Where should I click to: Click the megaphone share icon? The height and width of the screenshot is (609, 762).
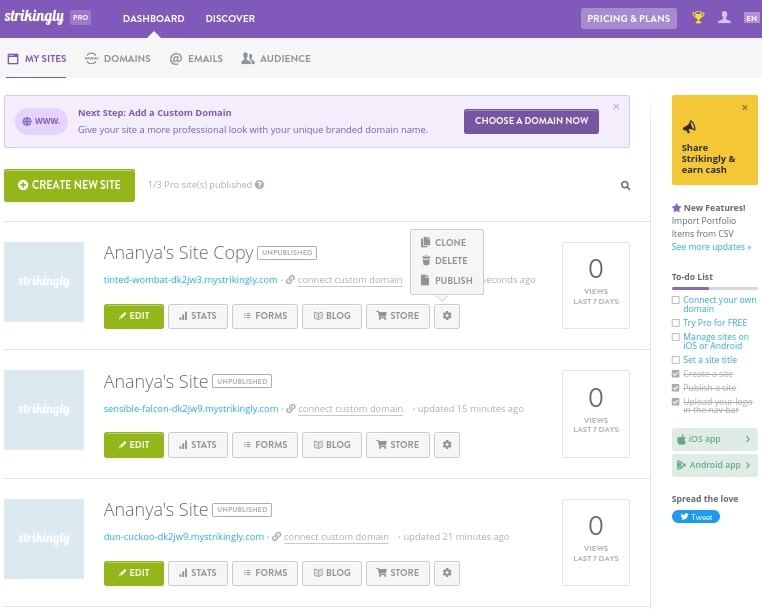click(x=688, y=127)
